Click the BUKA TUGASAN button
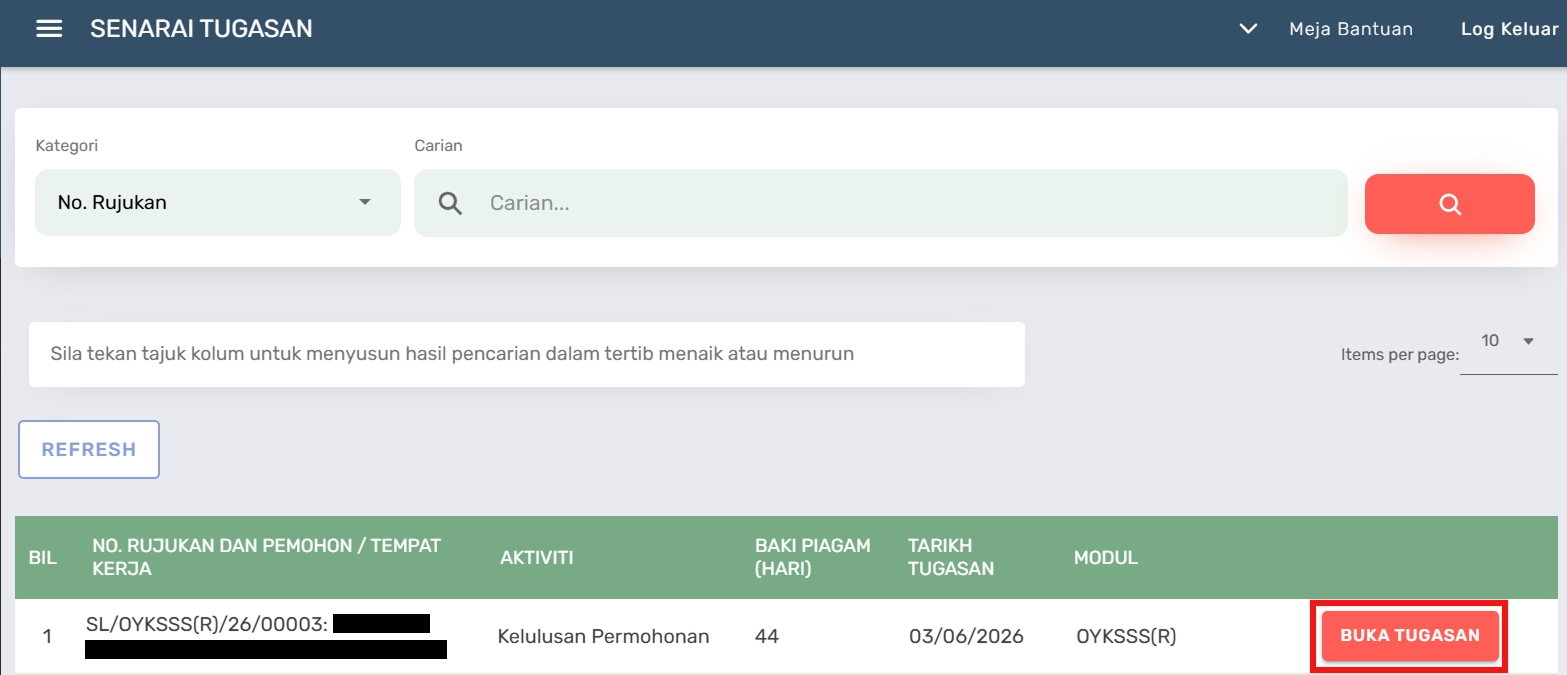1567x675 pixels. [x=1410, y=636]
